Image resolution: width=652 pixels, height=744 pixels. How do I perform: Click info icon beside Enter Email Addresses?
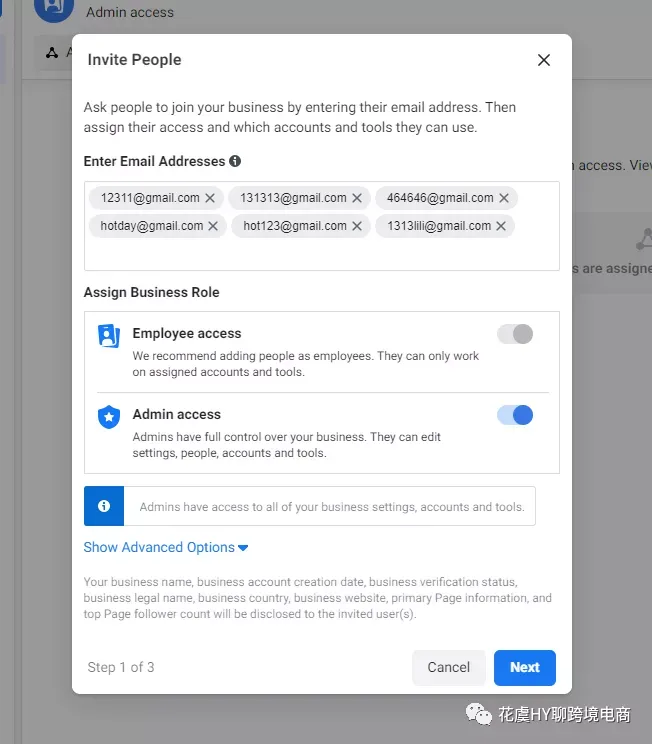click(x=235, y=161)
